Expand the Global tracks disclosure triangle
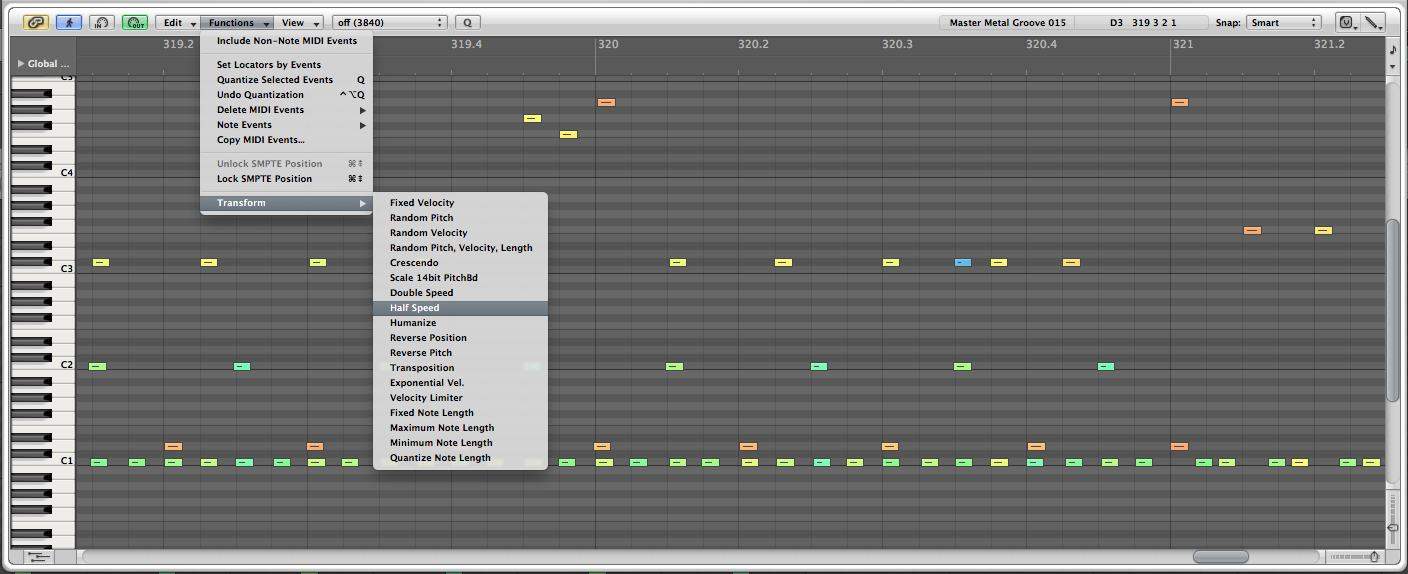Screen dimensions: 1408x574 point(21,64)
